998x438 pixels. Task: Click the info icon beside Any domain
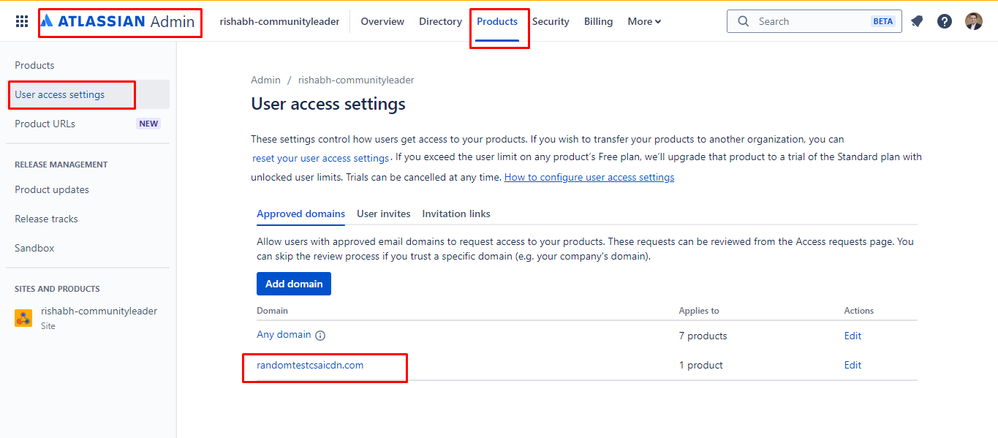pos(320,336)
